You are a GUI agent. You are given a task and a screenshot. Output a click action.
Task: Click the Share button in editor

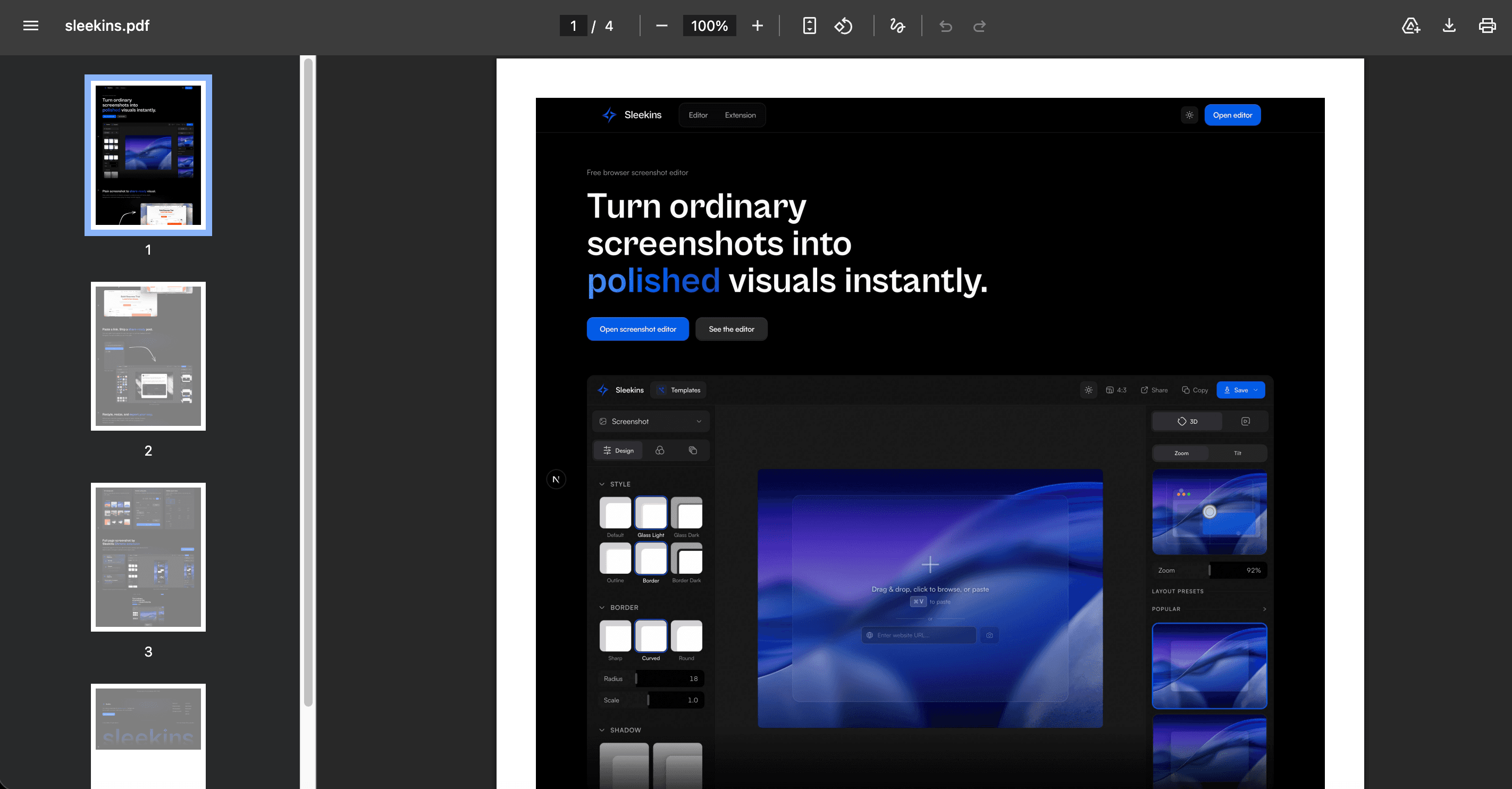[1154, 390]
